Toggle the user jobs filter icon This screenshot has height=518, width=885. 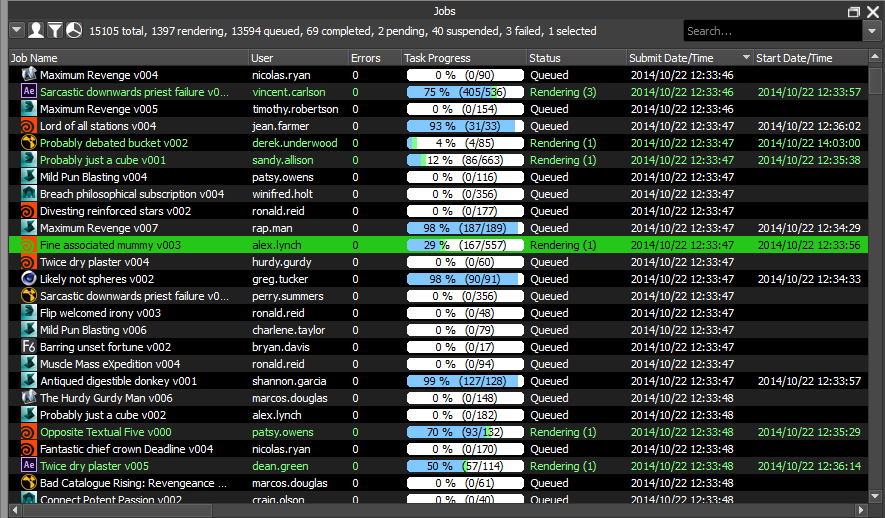click(x=36, y=30)
